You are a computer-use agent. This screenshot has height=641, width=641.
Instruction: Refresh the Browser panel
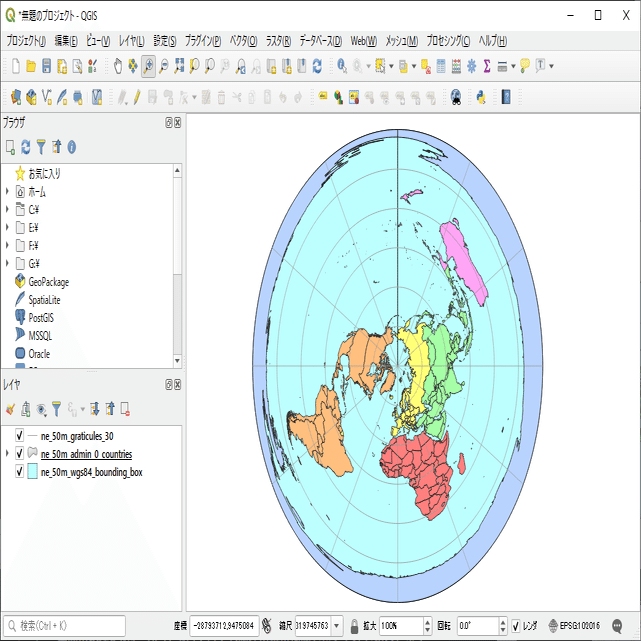pos(25,147)
